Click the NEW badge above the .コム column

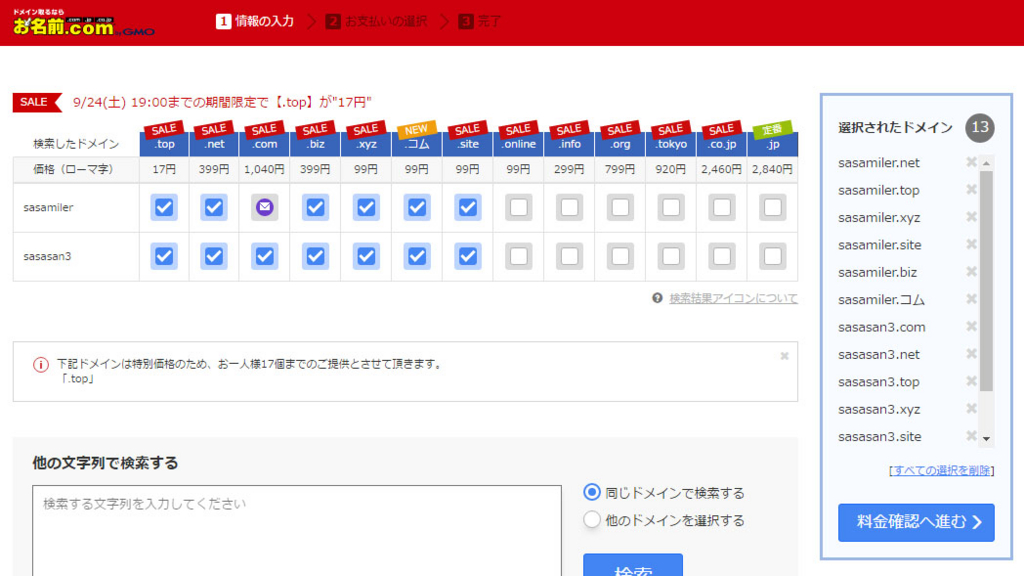pos(417,128)
